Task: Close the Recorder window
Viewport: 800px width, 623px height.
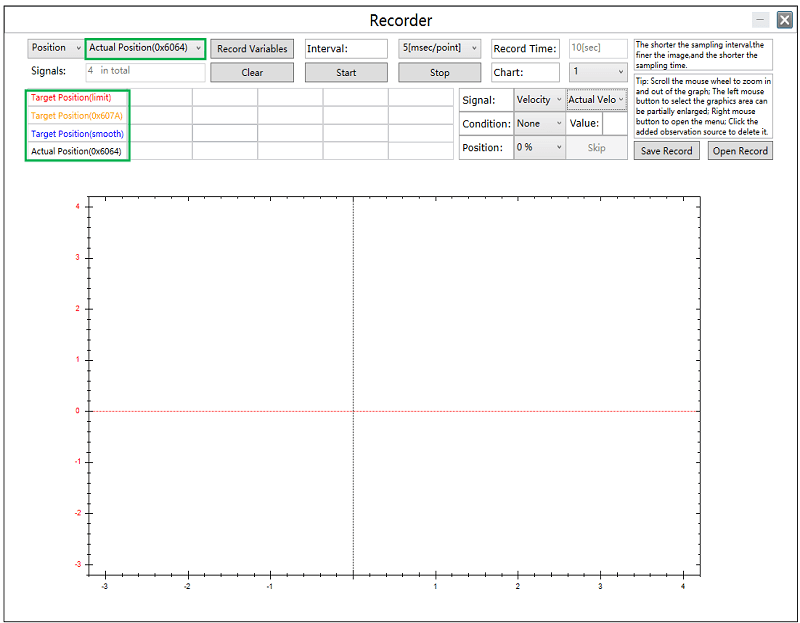Action: click(x=785, y=20)
